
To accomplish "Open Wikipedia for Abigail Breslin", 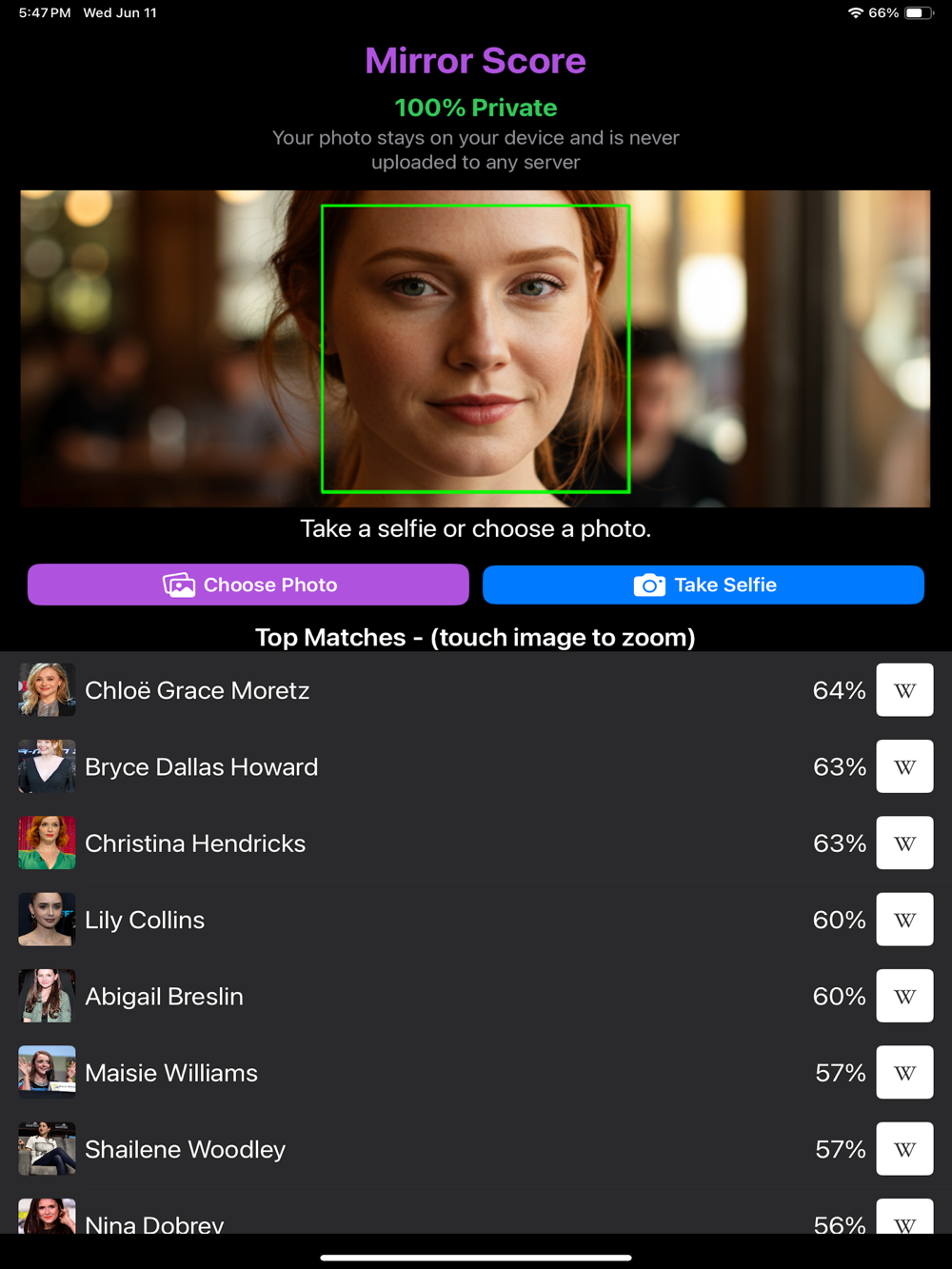I will 904,996.
